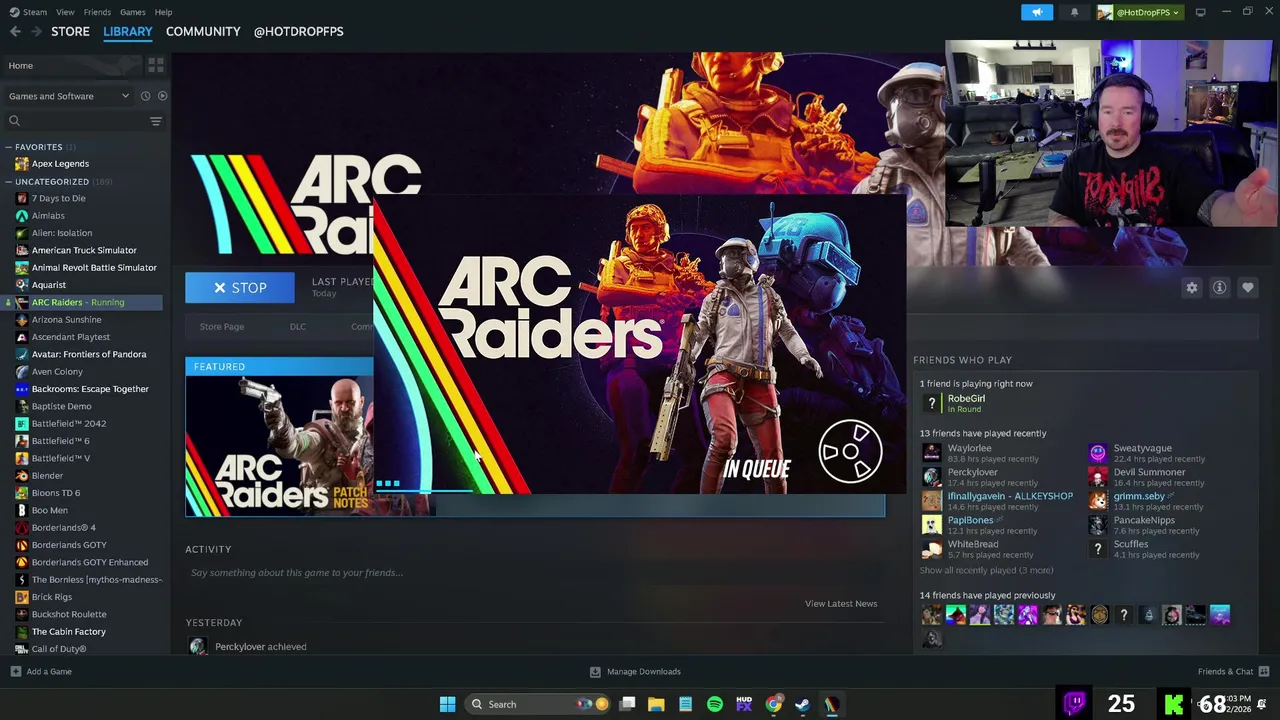Viewport: 1280px width, 720px height.
Task: Select Apex Legends in favorites
Action: pyautogui.click(x=60, y=164)
